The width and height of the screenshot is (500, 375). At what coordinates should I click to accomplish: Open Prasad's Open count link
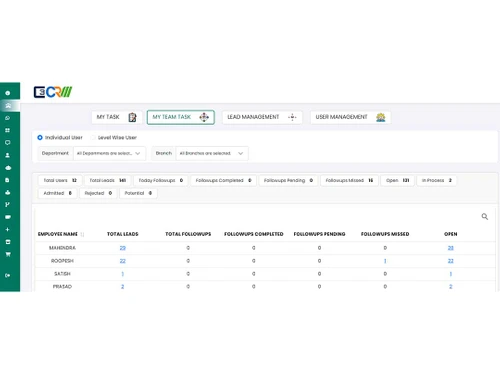[451, 287]
